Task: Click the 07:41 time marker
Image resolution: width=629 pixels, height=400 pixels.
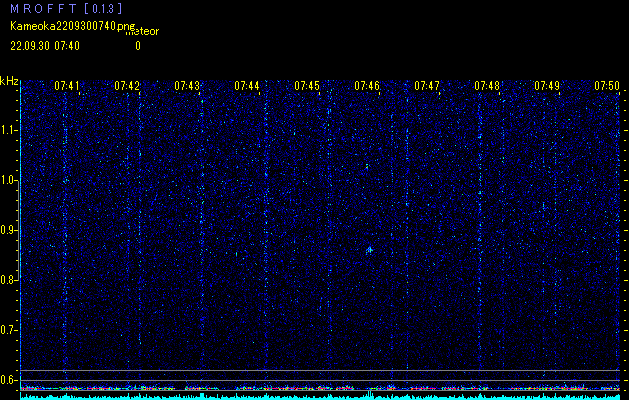Action: (67, 85)
